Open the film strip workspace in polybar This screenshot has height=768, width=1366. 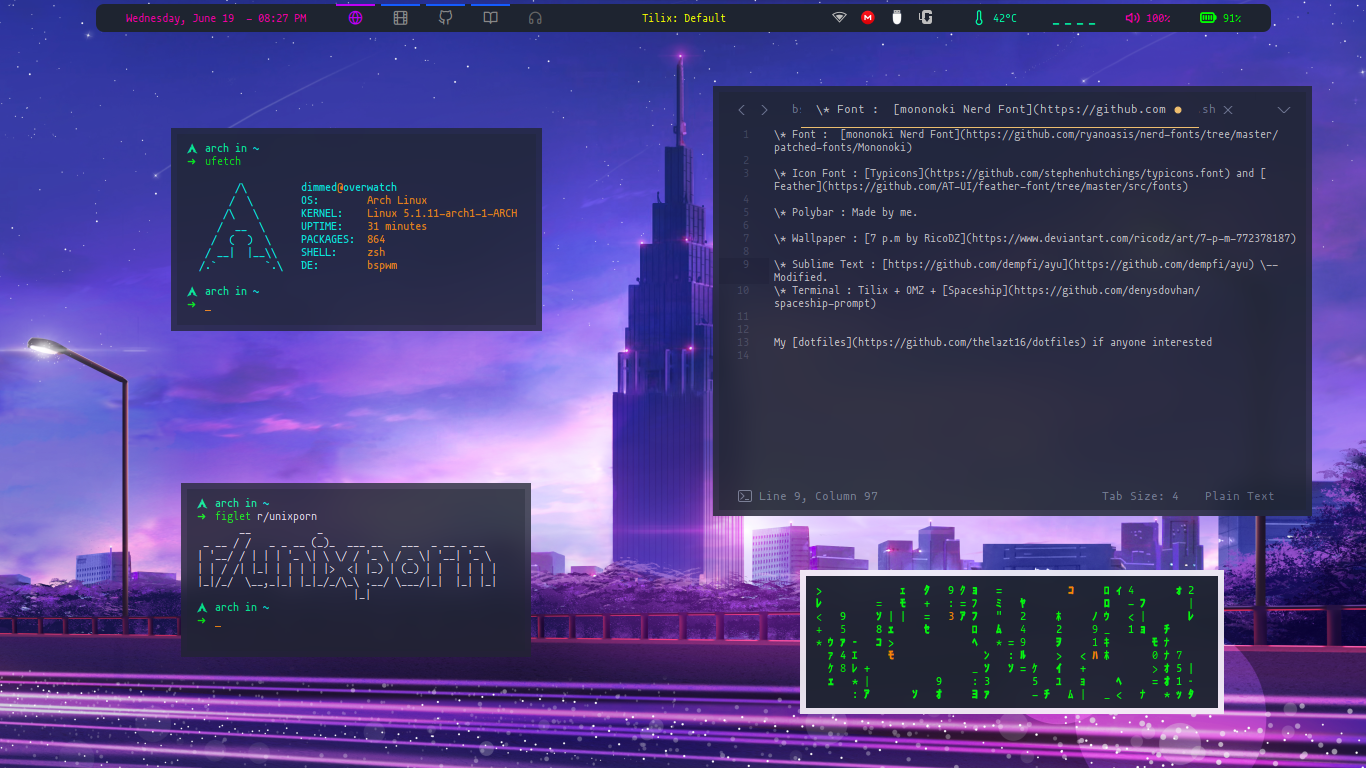tap(401, 18)
